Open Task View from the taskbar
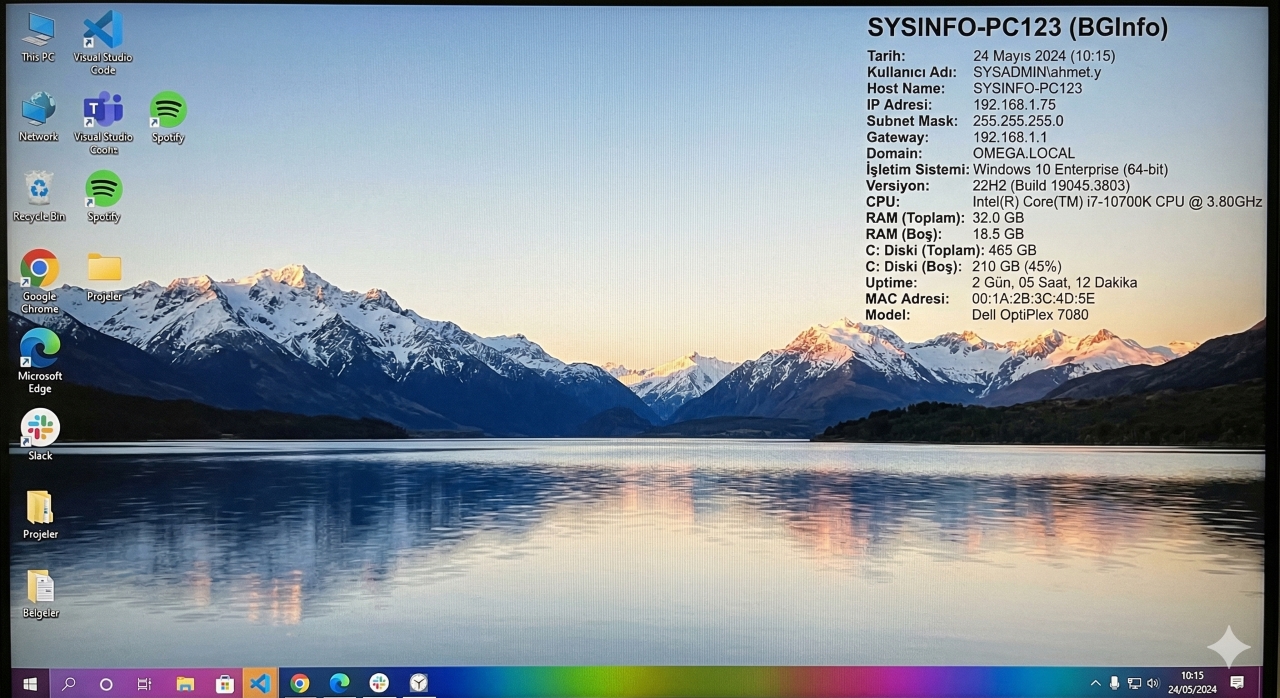 [145, 683]
